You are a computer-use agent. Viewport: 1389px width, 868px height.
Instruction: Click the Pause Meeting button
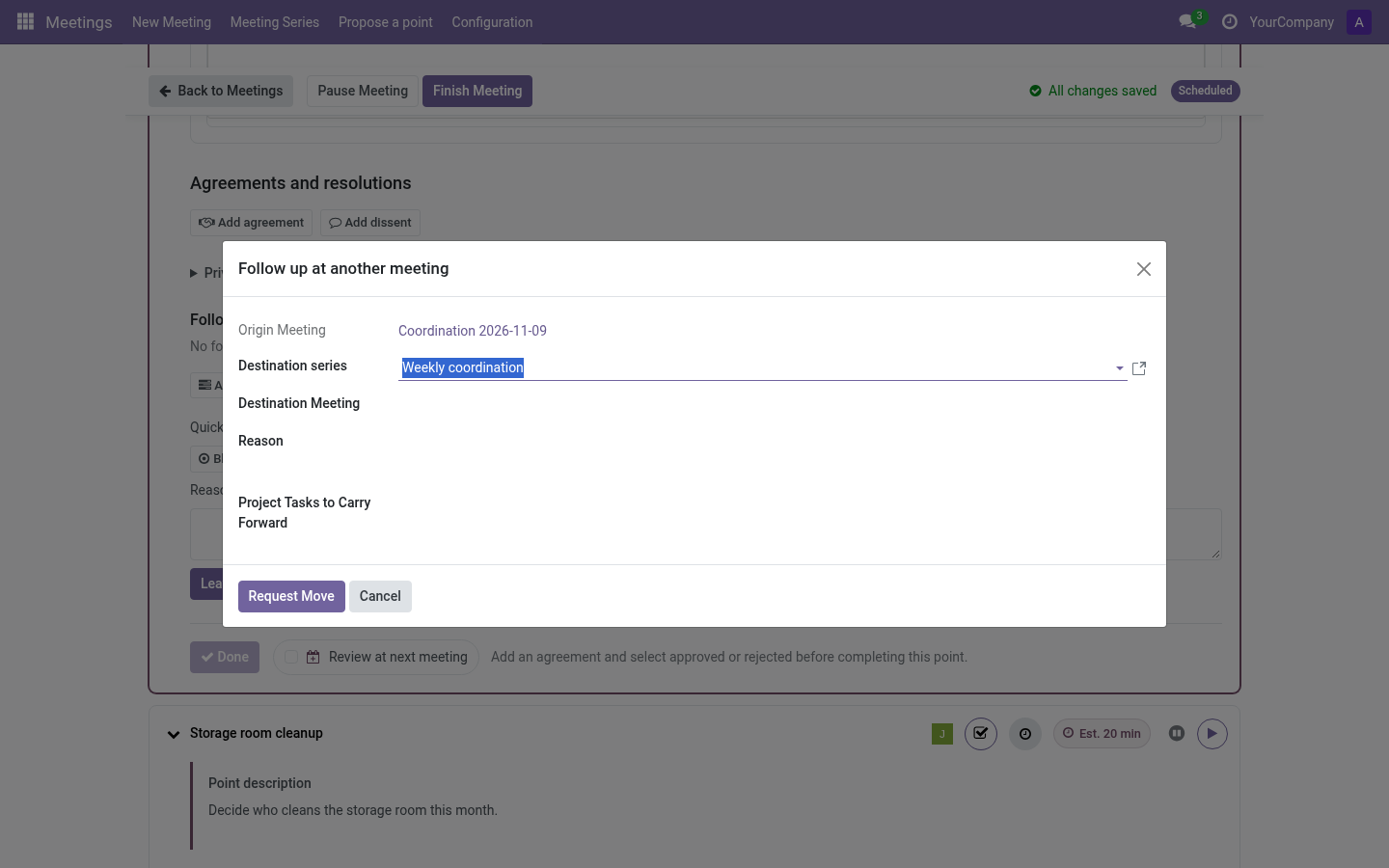click(x=363, y=92)
